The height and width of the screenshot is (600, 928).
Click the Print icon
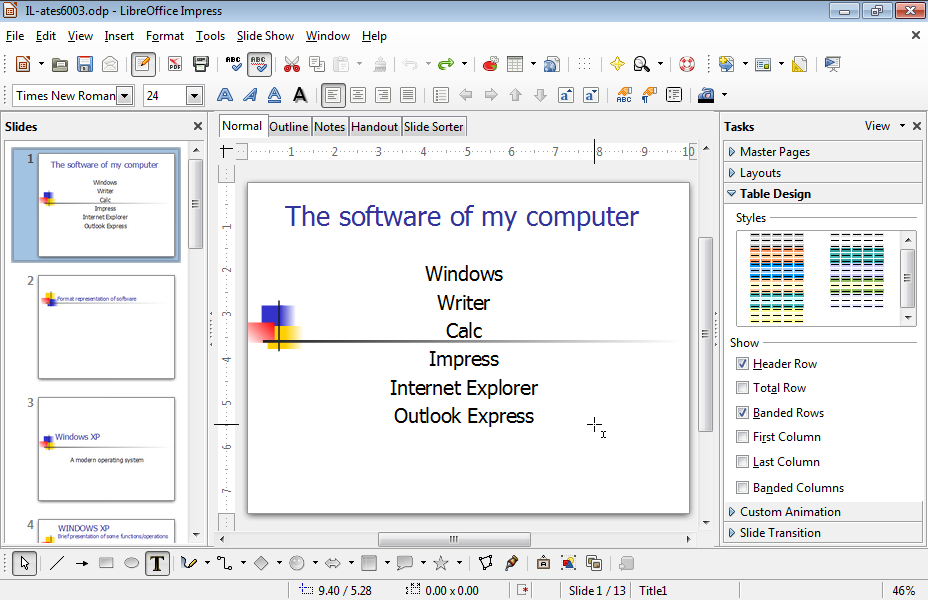pyautogui.click(x=201, y=64)
